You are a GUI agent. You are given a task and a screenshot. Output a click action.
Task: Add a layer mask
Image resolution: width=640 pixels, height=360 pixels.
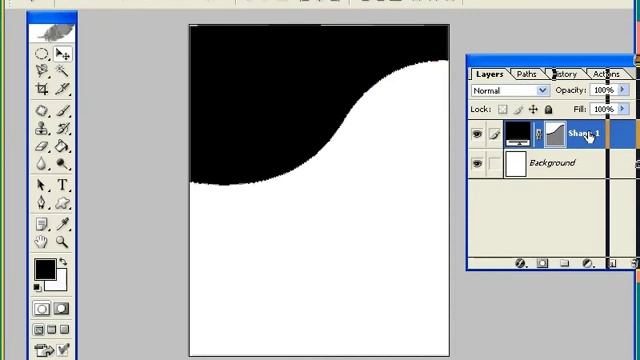pyautogui.click(x=542, y=263)
